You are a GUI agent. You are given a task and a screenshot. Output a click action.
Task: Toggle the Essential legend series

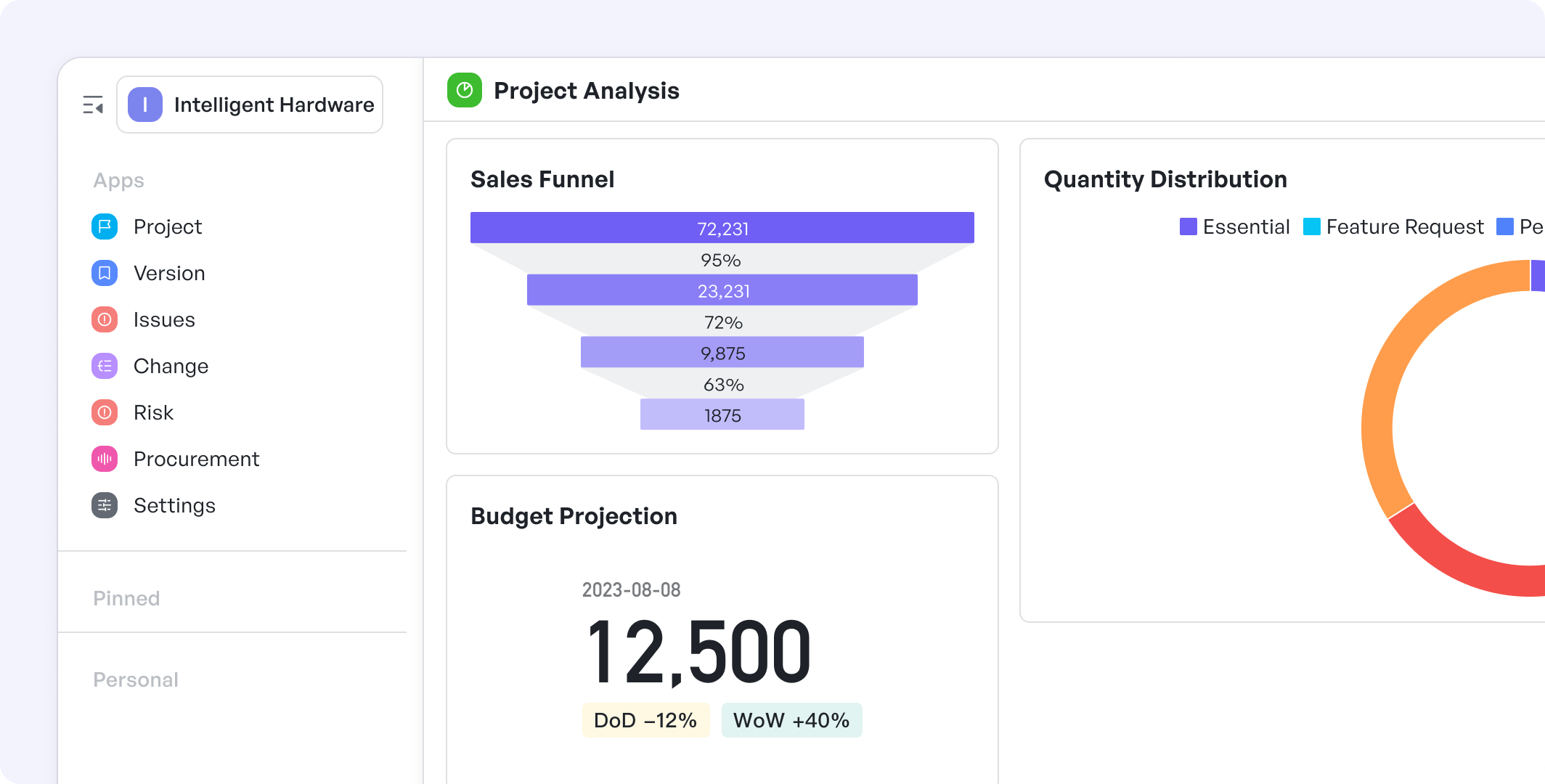1234,226
